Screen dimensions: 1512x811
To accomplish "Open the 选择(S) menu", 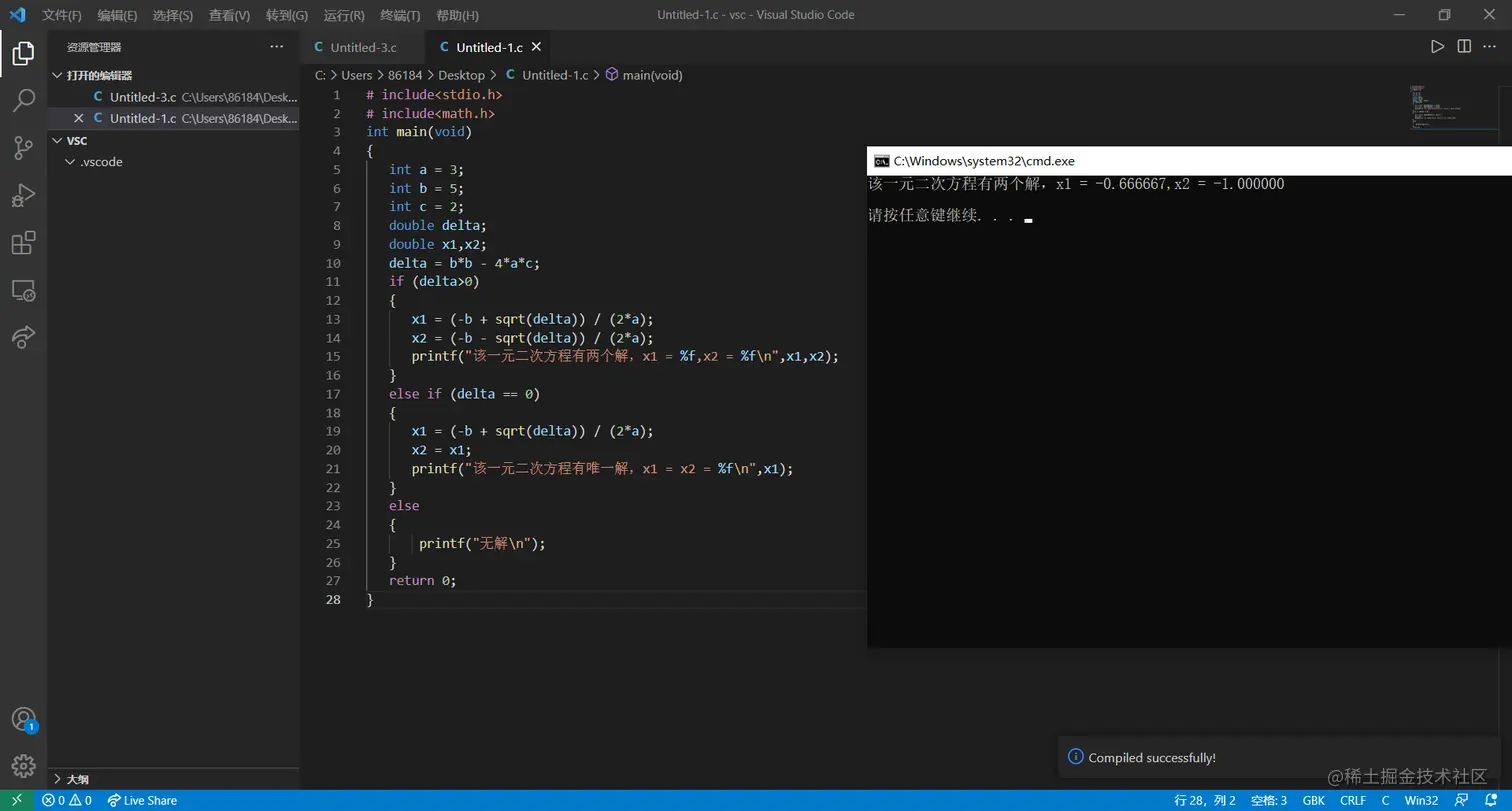I will (x=173, y=15).
